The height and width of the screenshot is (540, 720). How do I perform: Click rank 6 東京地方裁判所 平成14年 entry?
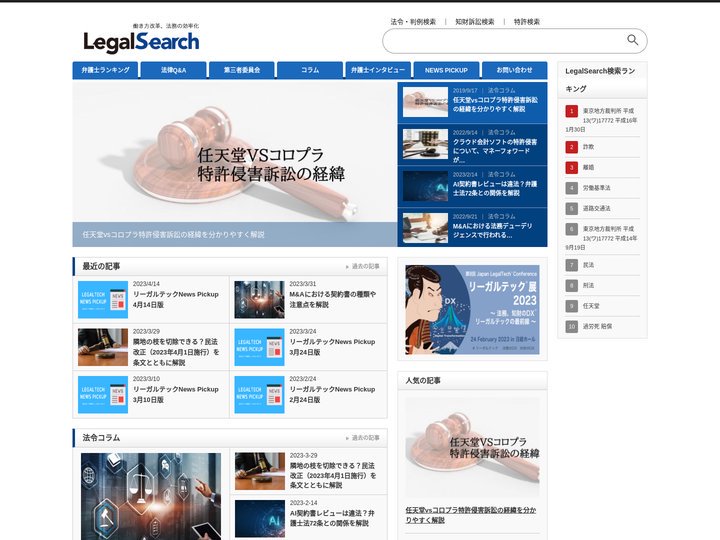[x=602, y=238]
